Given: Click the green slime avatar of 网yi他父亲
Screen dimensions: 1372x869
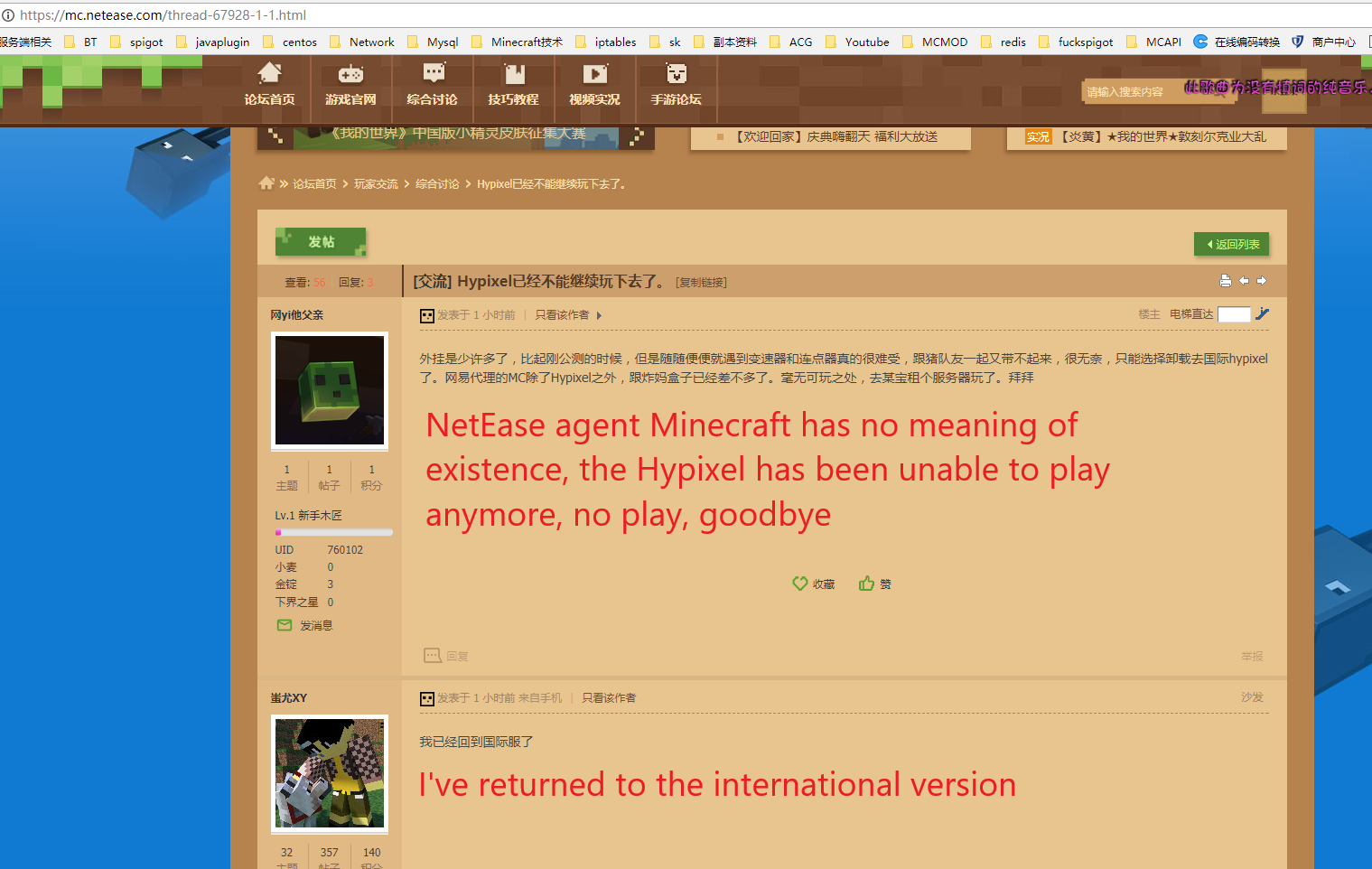Looking at the screenshot, I should point(330,390).
